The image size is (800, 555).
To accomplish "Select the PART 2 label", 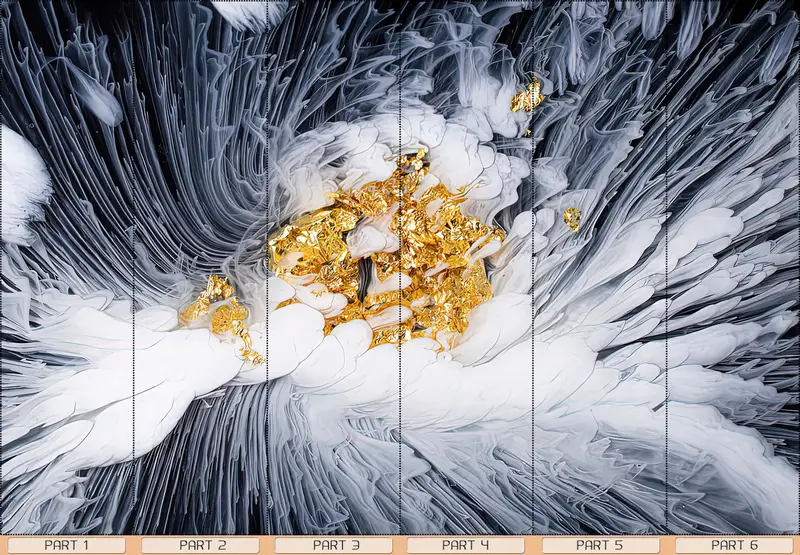I will click(201, 545).
